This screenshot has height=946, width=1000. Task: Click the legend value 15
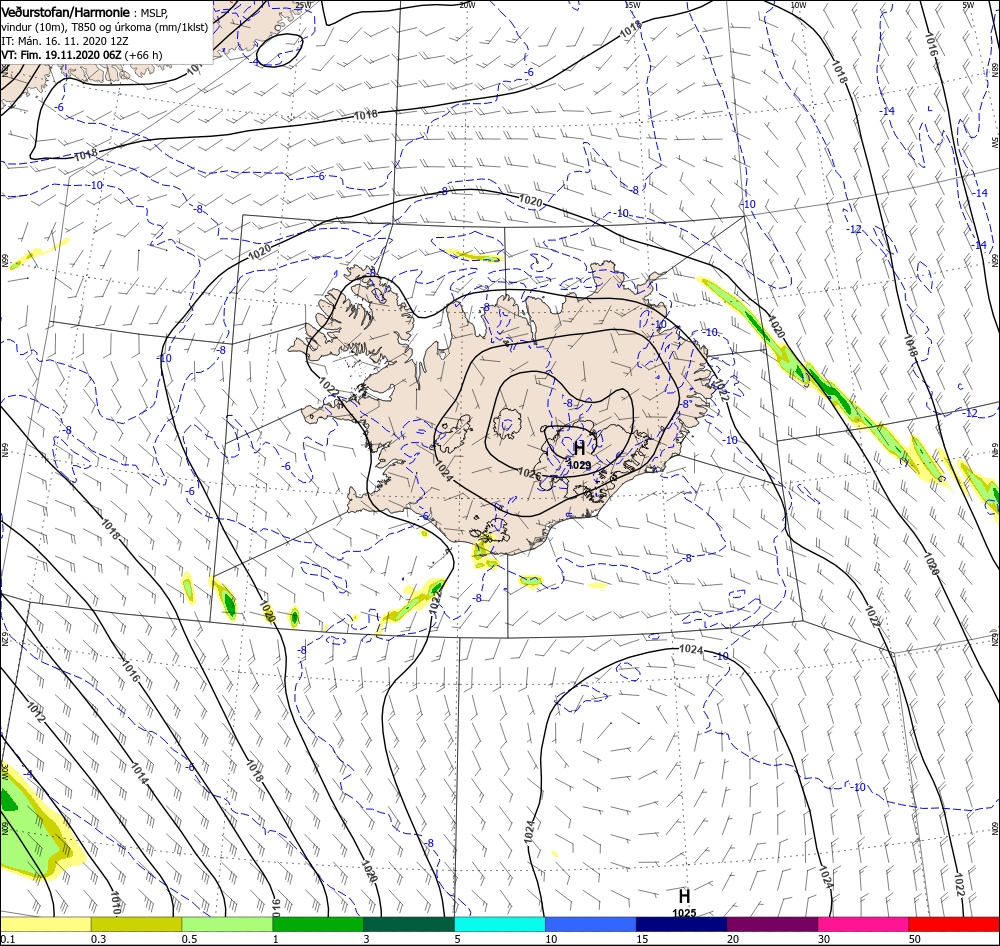[x=642, y=939]
